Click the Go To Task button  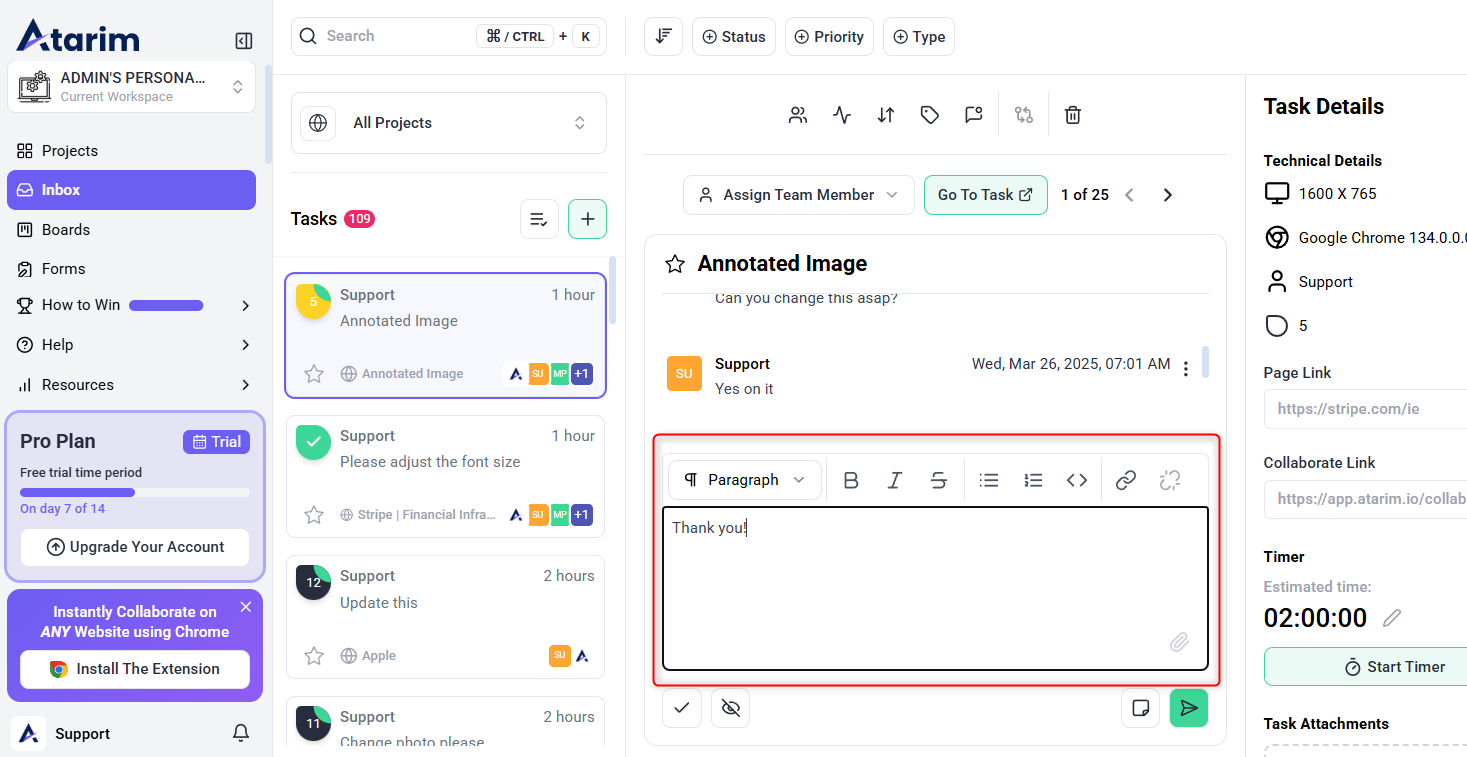985,195
